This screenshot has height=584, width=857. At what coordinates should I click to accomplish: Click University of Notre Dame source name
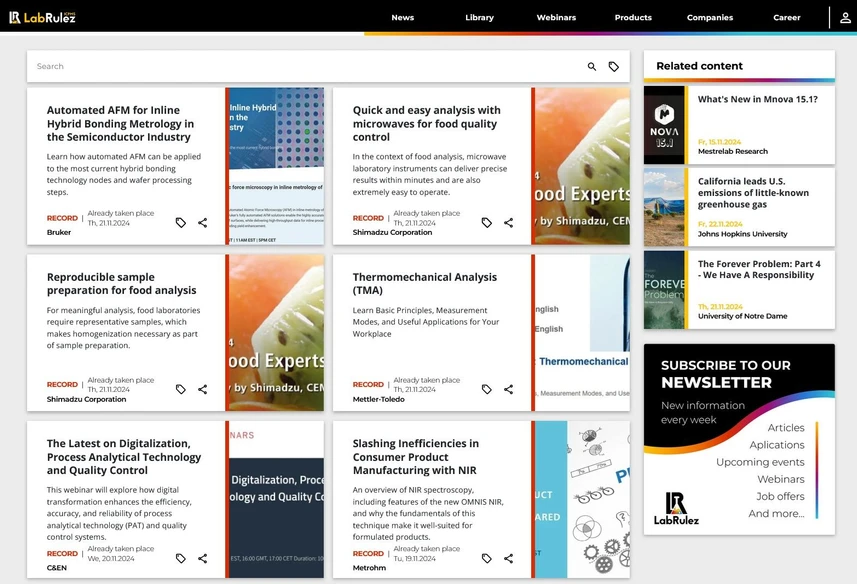point(742,316)
